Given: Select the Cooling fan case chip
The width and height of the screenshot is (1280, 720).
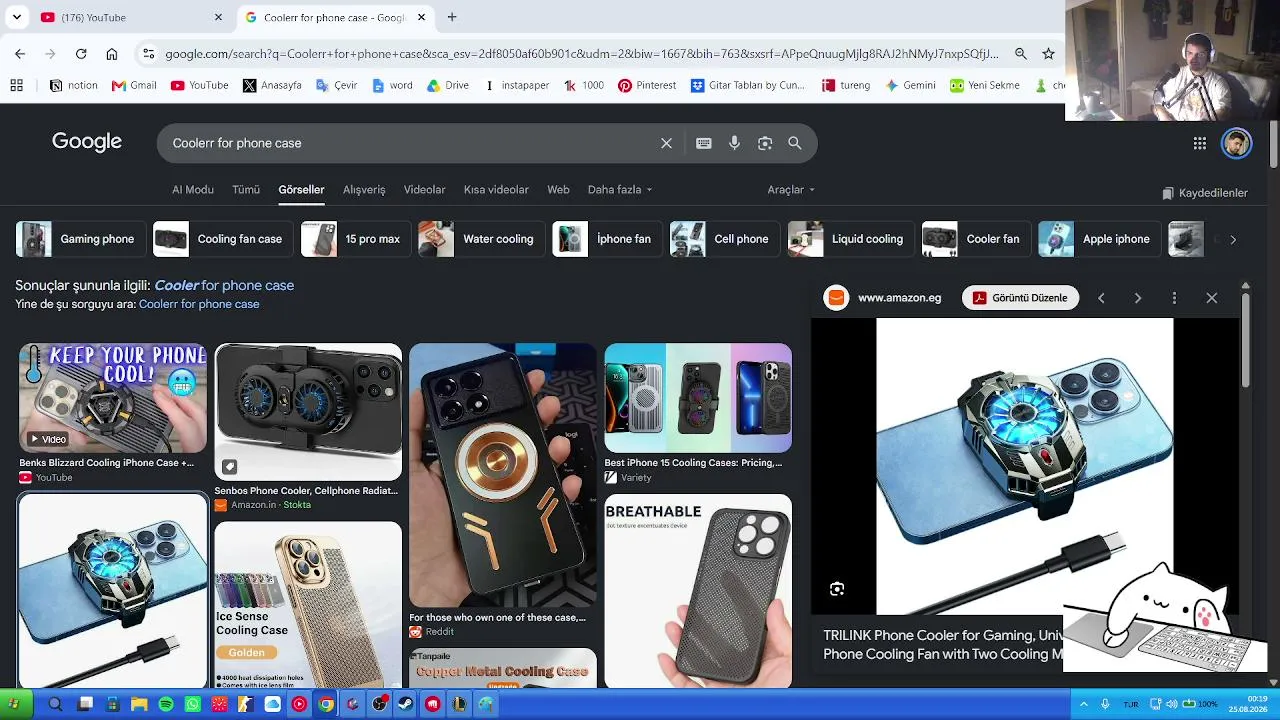Looking at the screenshot, I should pos(221,239).
